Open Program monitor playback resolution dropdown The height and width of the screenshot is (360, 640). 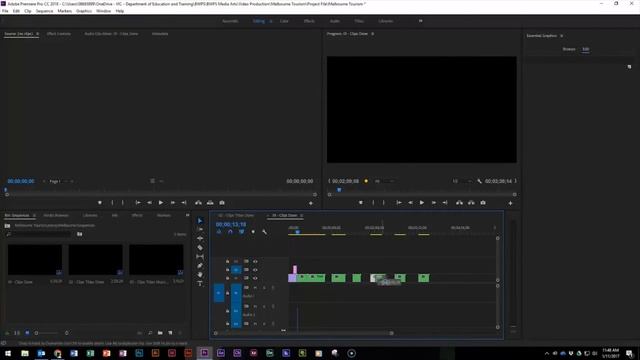pyautogui.click(x=461, y=181)
